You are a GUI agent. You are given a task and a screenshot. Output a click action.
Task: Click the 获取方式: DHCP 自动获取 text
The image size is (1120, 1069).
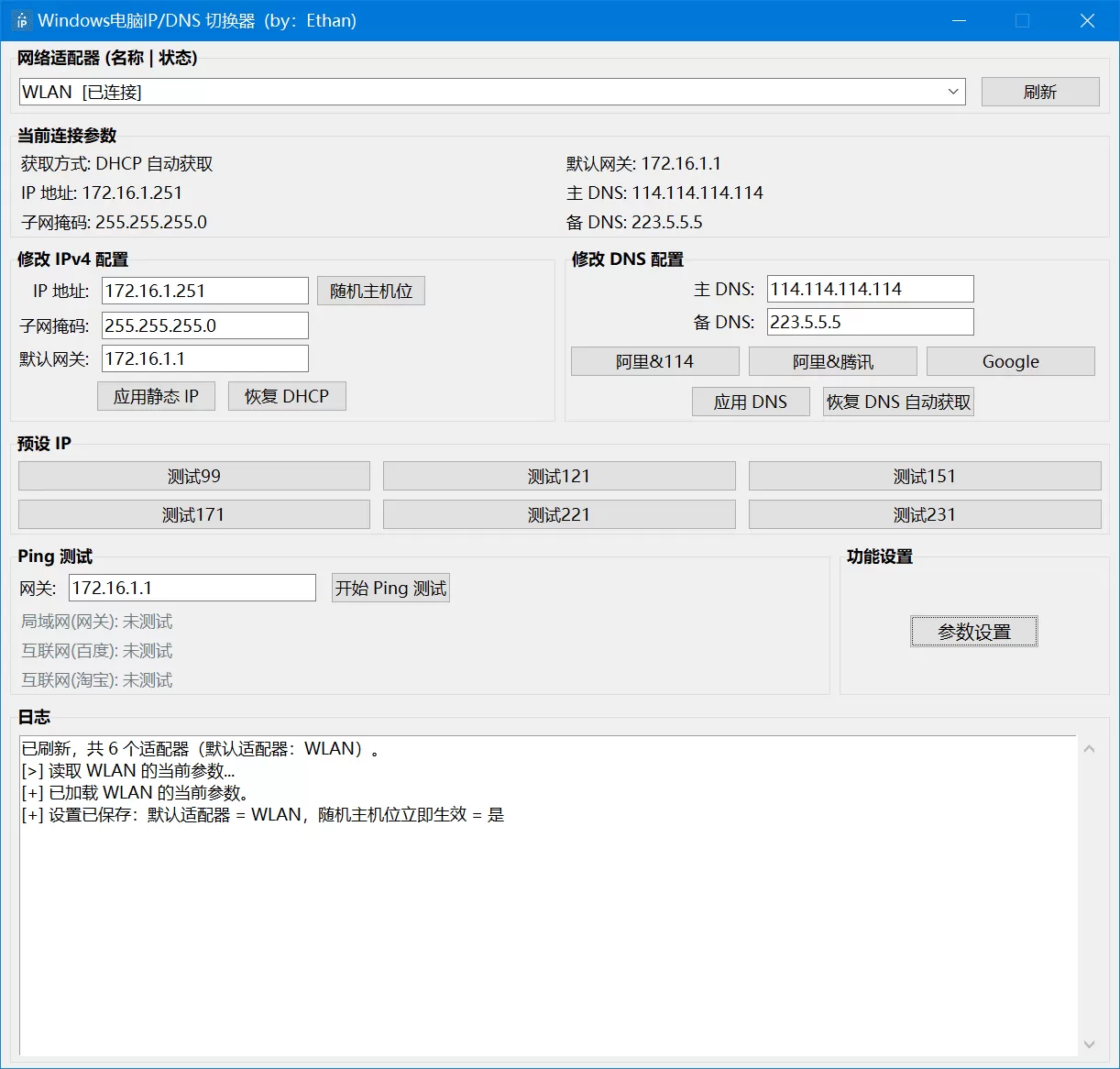click(117, 163)
